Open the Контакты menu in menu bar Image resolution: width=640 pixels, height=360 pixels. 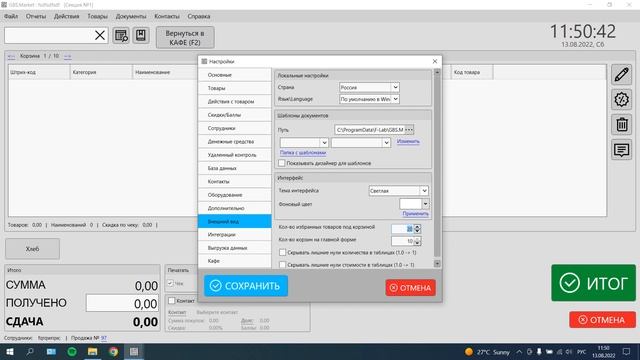coord(167,16)
